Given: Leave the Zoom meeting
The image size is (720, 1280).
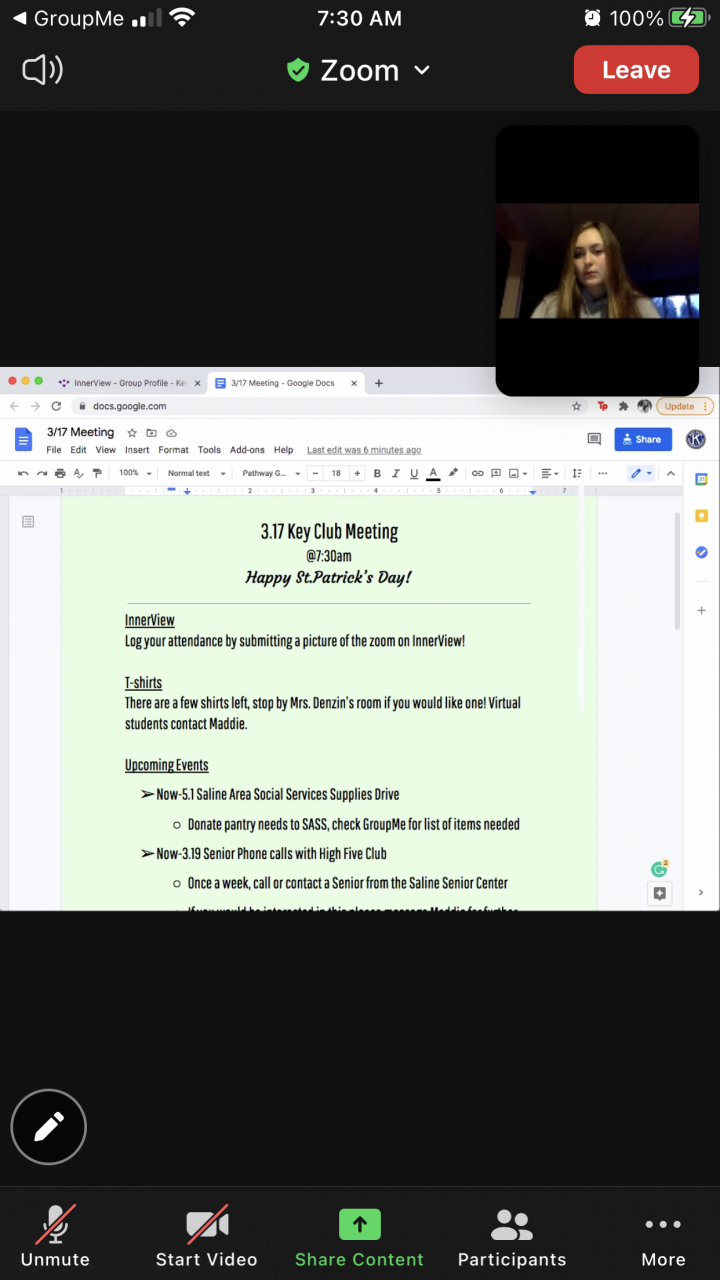Looking at the screenshot, I should click(636, 70).
